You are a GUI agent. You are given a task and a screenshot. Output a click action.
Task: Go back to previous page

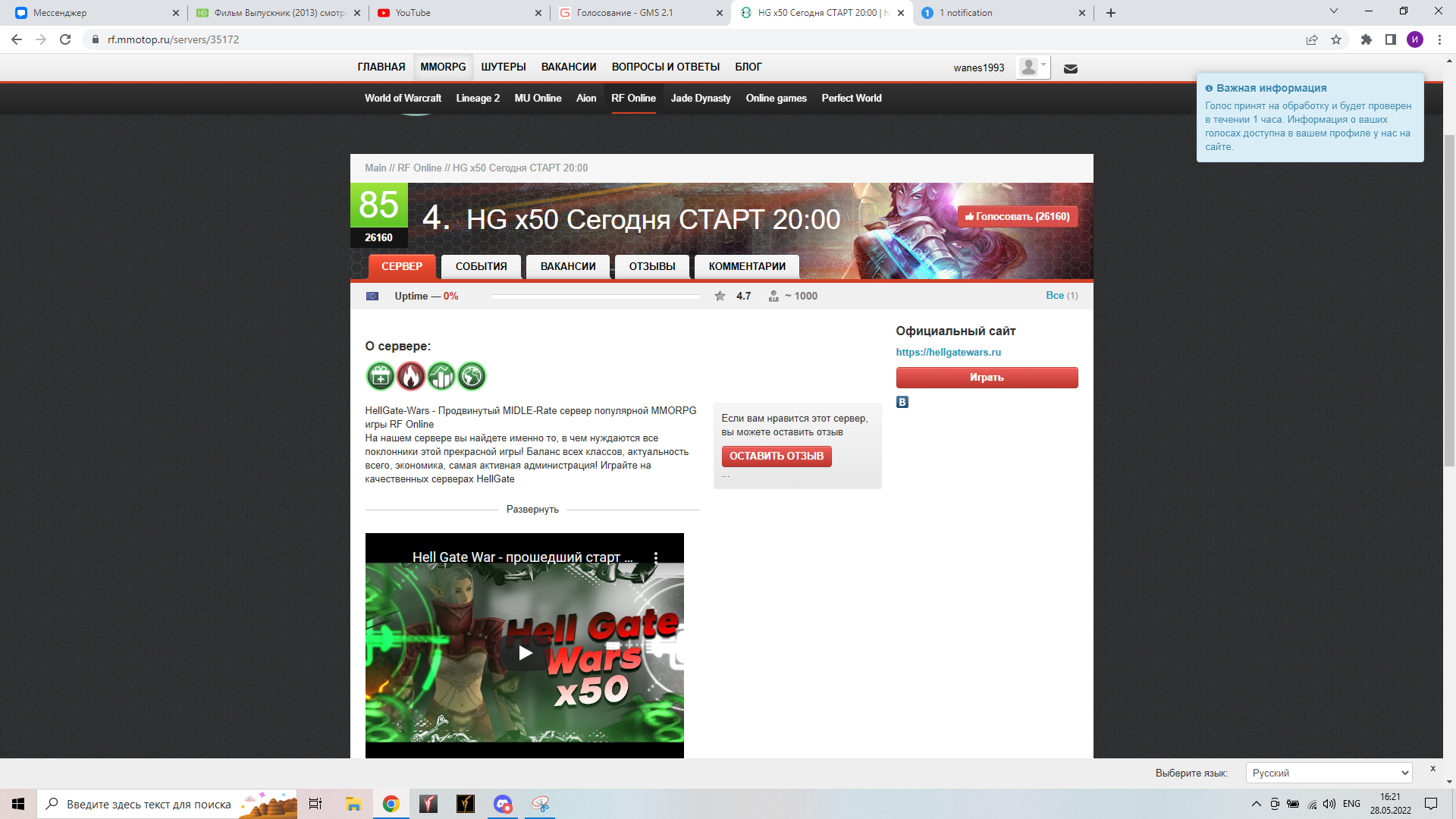click(17, 39)
